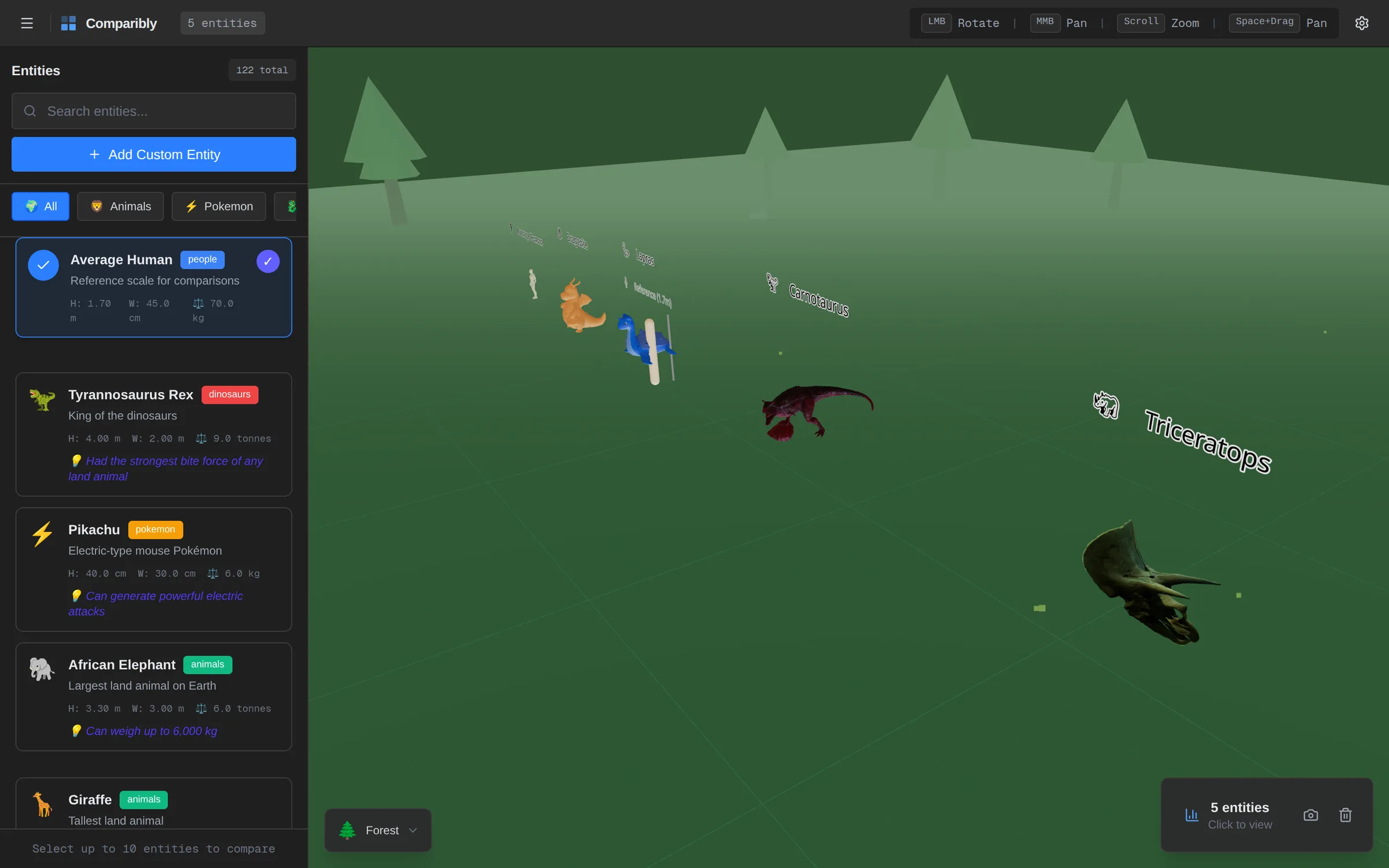The width and height of the screenshot is (1389, 868).
Task: Deselect the Average Human blue checkmark
Action: 43,265
